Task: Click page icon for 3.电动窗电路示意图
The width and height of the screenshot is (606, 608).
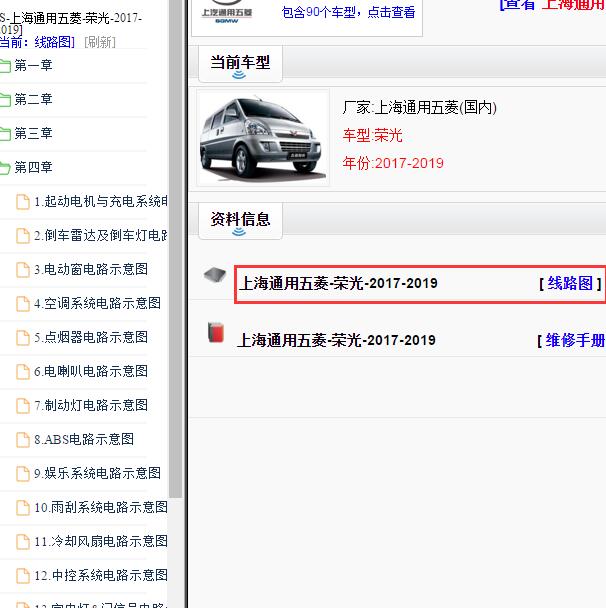Action: (x=22, y=270)
